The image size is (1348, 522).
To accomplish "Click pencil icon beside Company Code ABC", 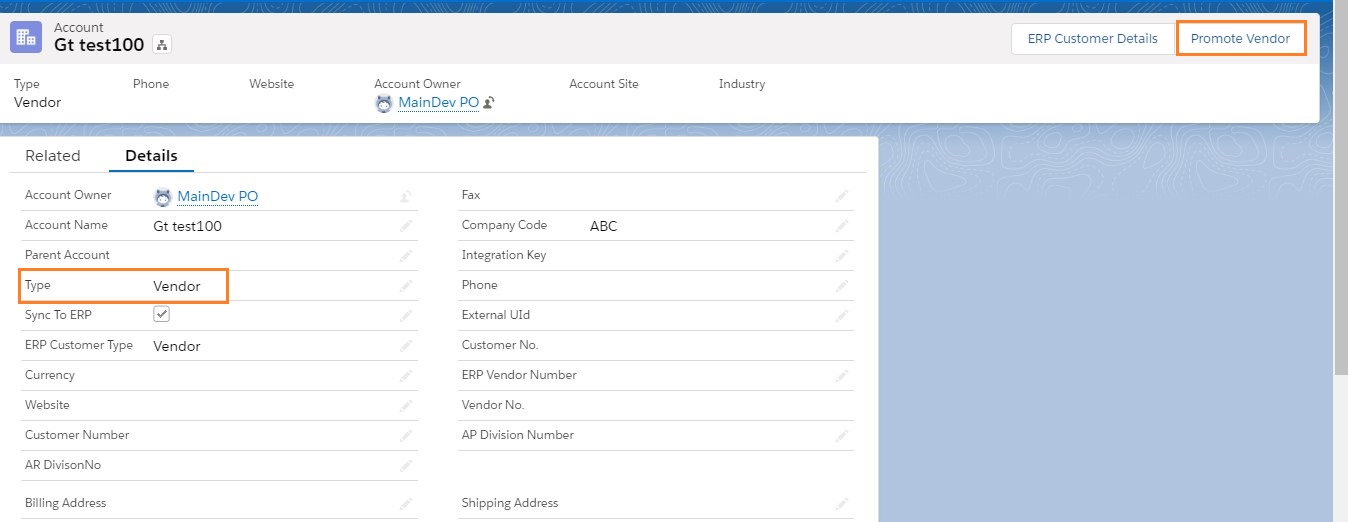I will 842,226.
